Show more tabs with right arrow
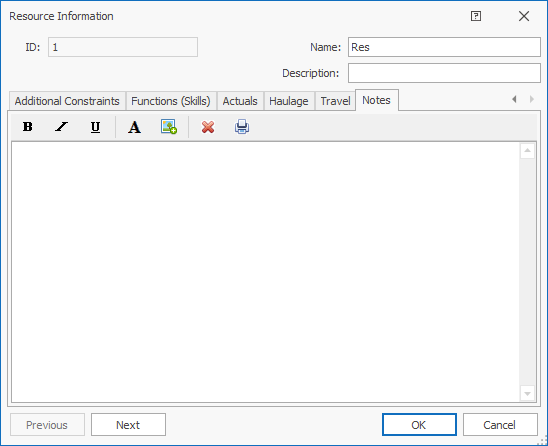The image size is (548, 446). point(532,99)
